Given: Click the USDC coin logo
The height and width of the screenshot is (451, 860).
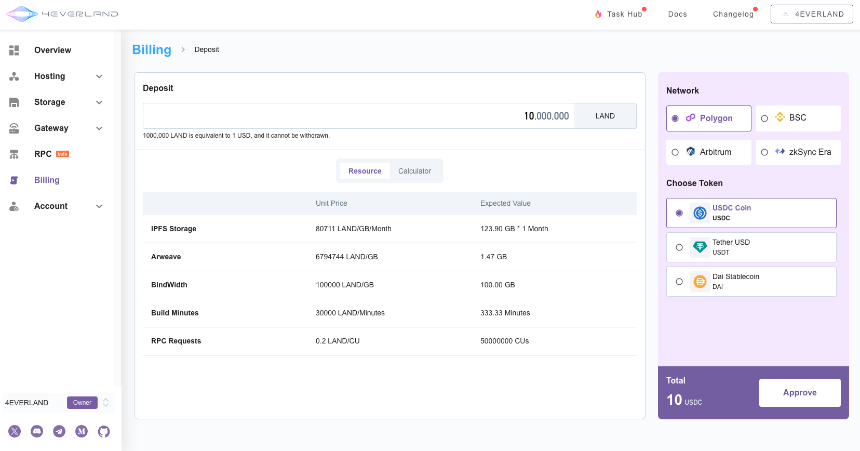Looking at the screenshot, I should (700, 213).
